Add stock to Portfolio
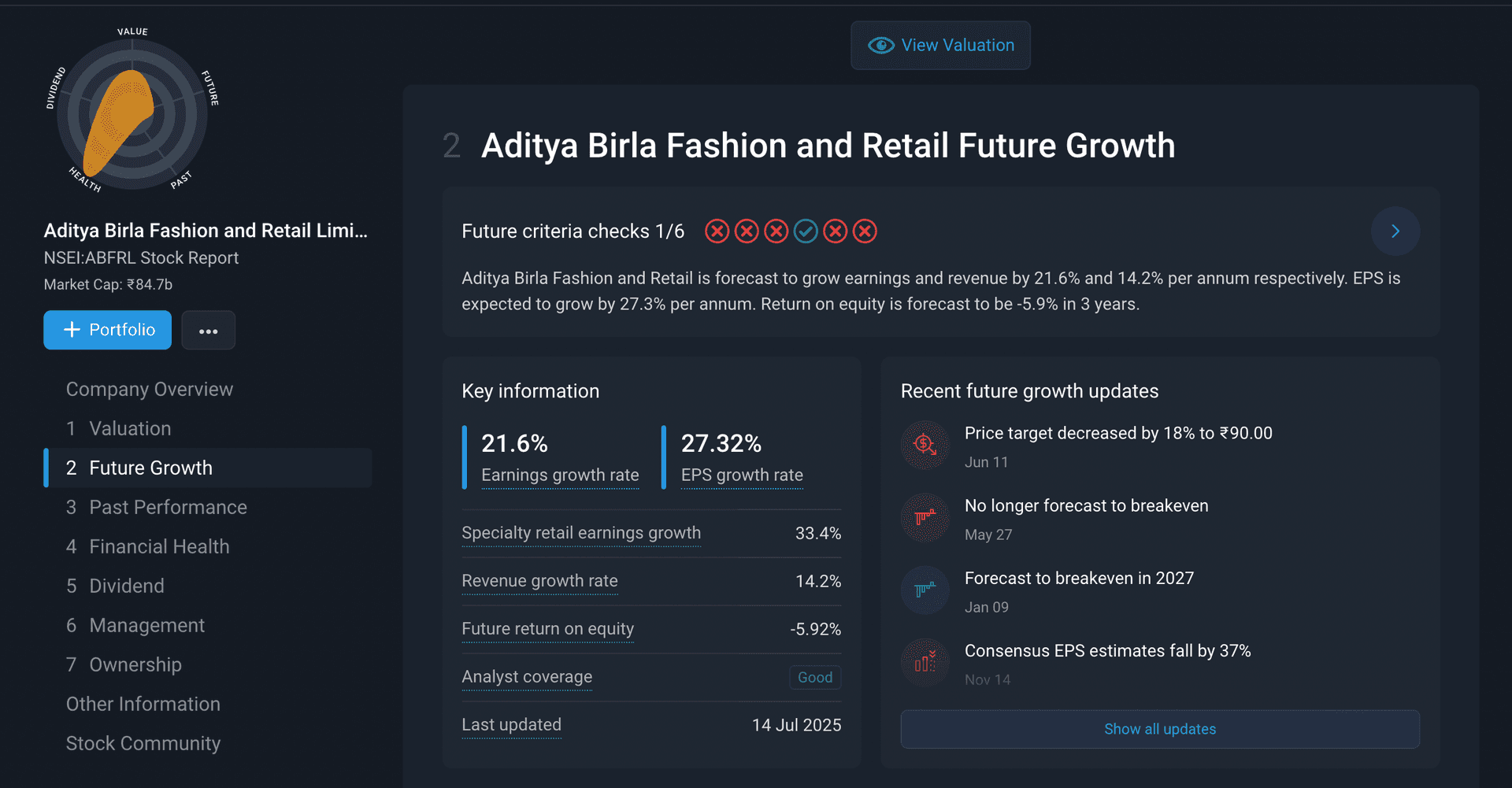Viewport: 1512px width, 788px height. [x=107, y=330]
